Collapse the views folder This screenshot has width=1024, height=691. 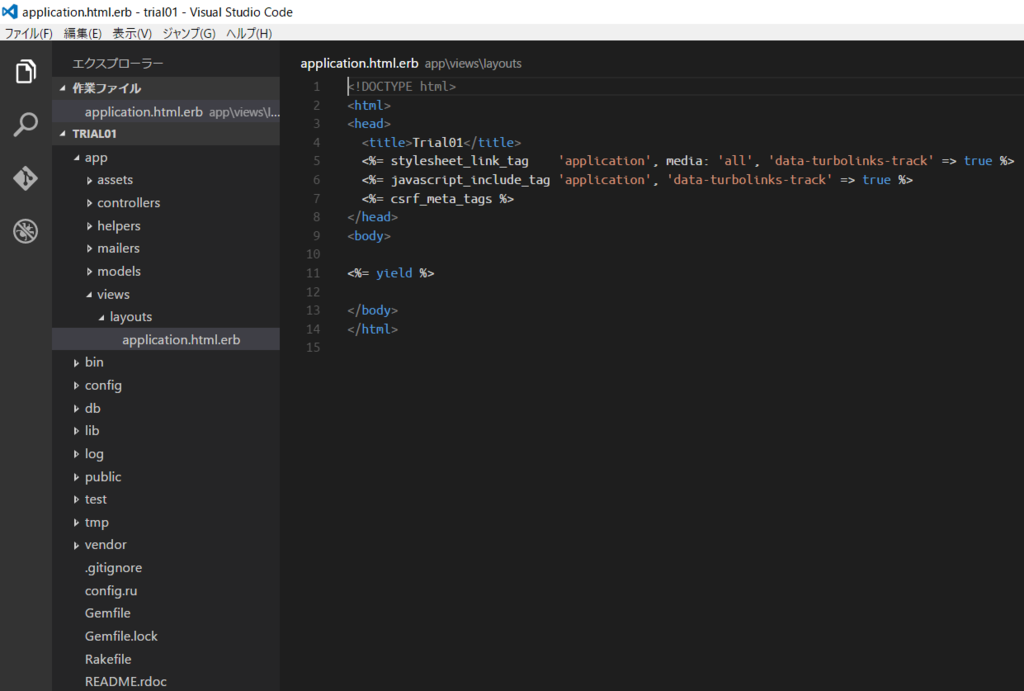89,295
